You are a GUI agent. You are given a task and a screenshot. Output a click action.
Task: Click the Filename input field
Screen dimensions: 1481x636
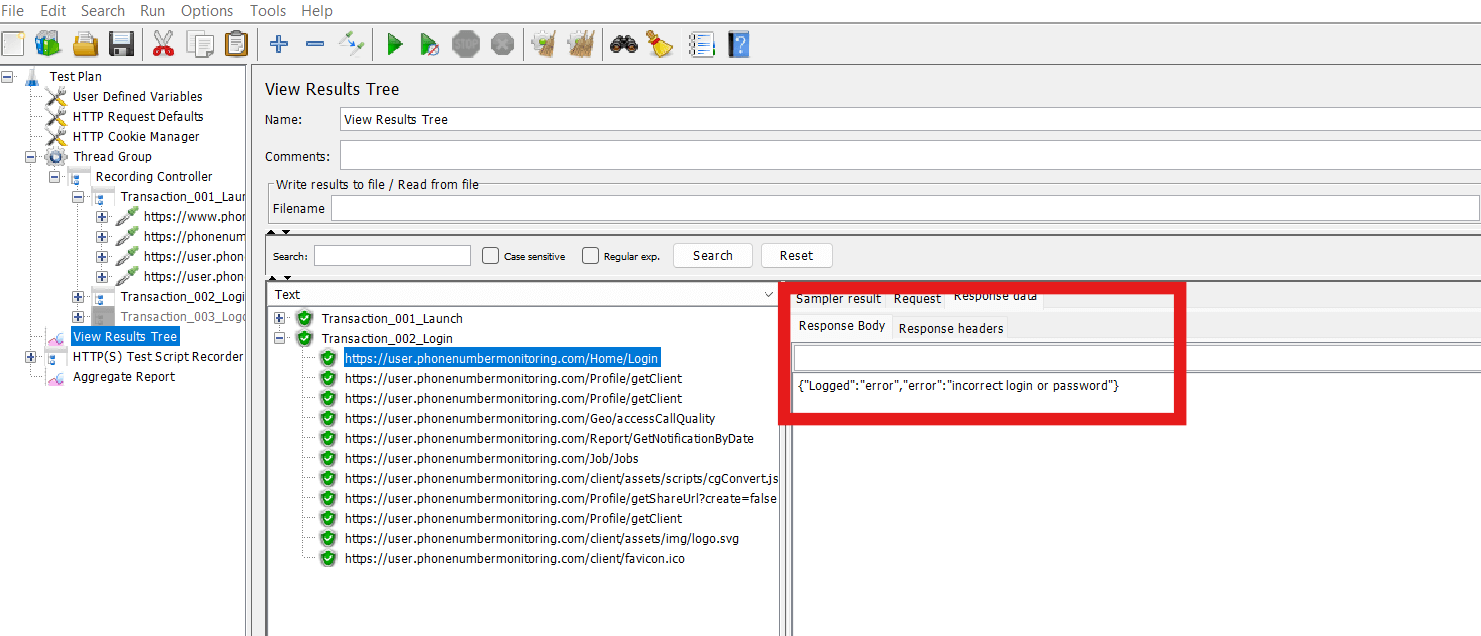pyautogui.click(x=905, y=208)
